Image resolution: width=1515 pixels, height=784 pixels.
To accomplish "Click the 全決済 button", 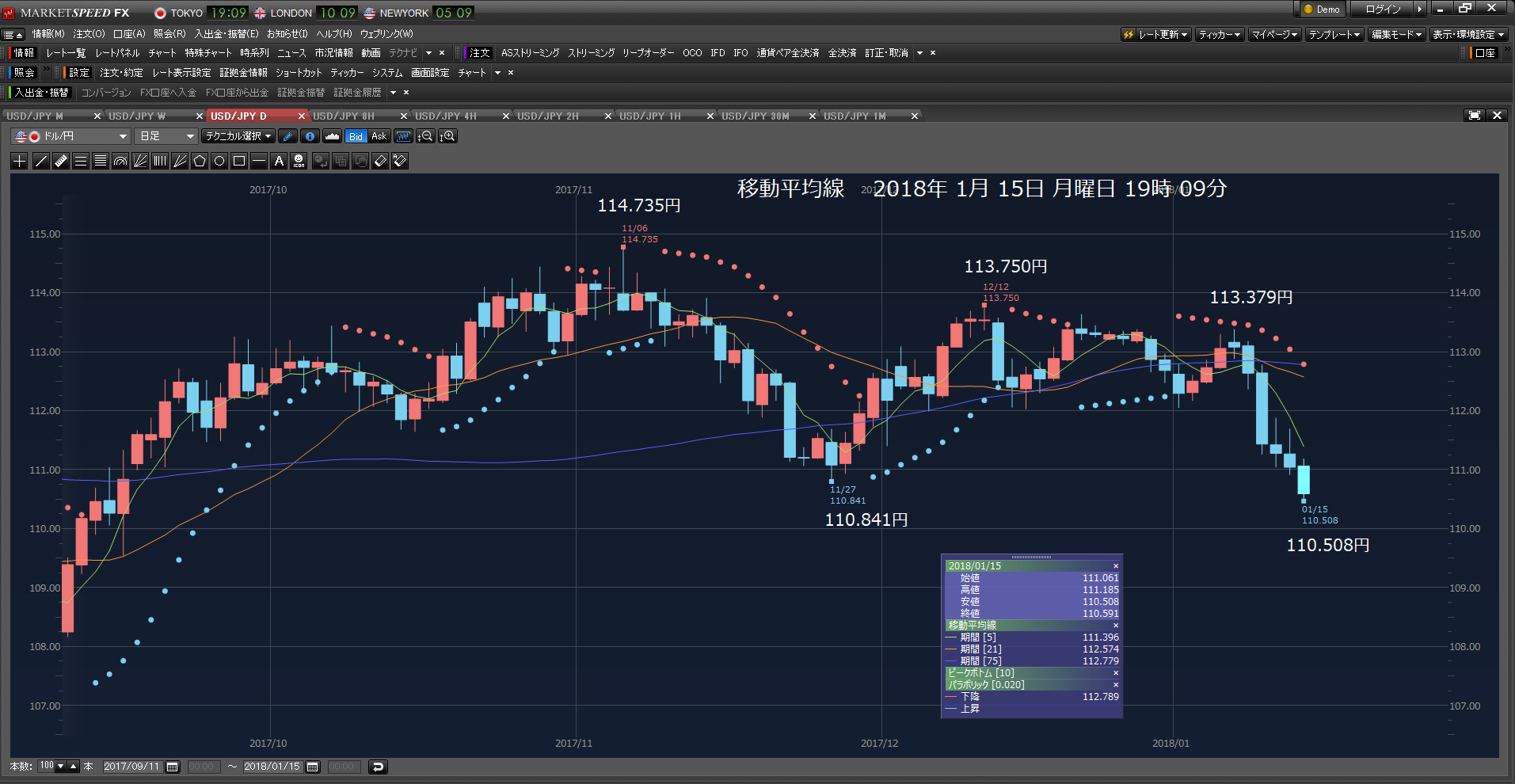I will [x=842, y=53].
